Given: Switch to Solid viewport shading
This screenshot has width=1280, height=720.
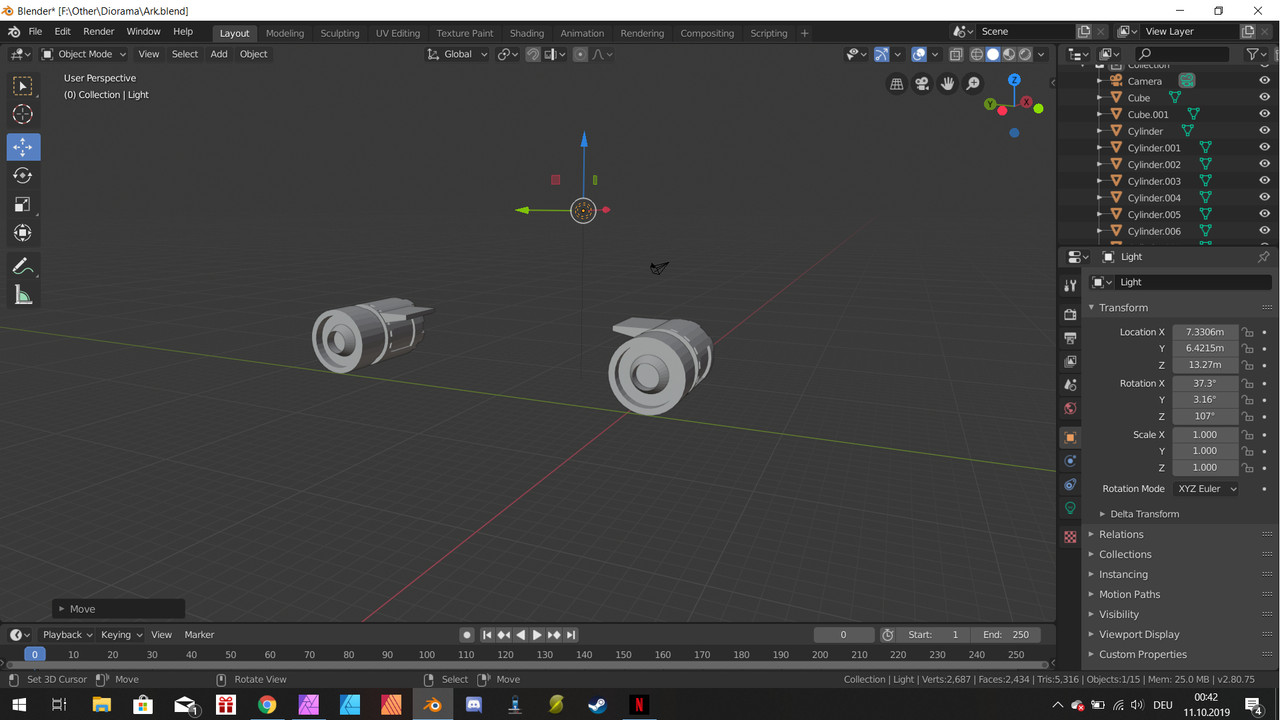Looking at the screenshot, I should 993,54.
